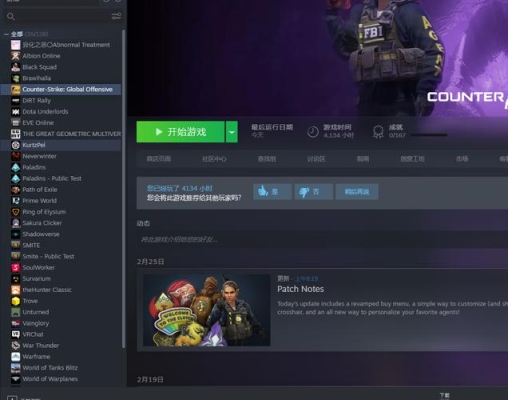Click the Abnormal Treatment game icon
The image size is (508, 400).
pos(16,45)
